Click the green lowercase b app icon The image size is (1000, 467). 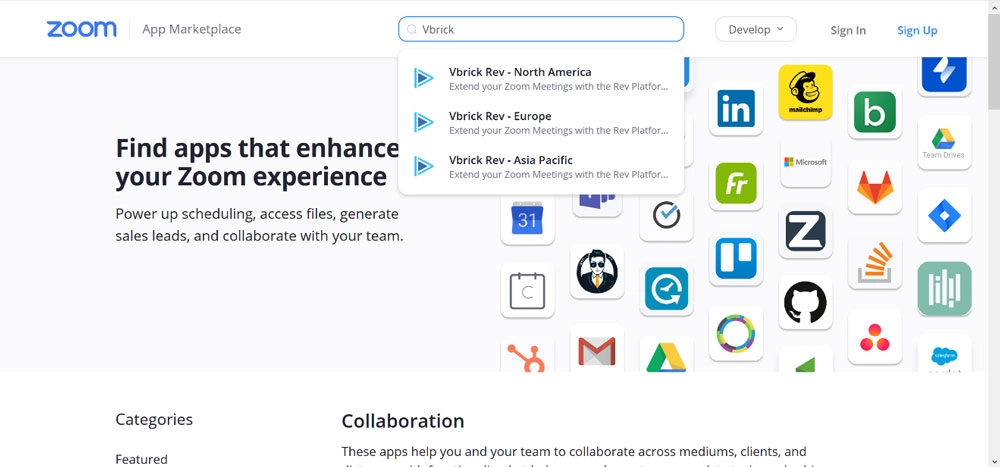(x=875, y=112)
